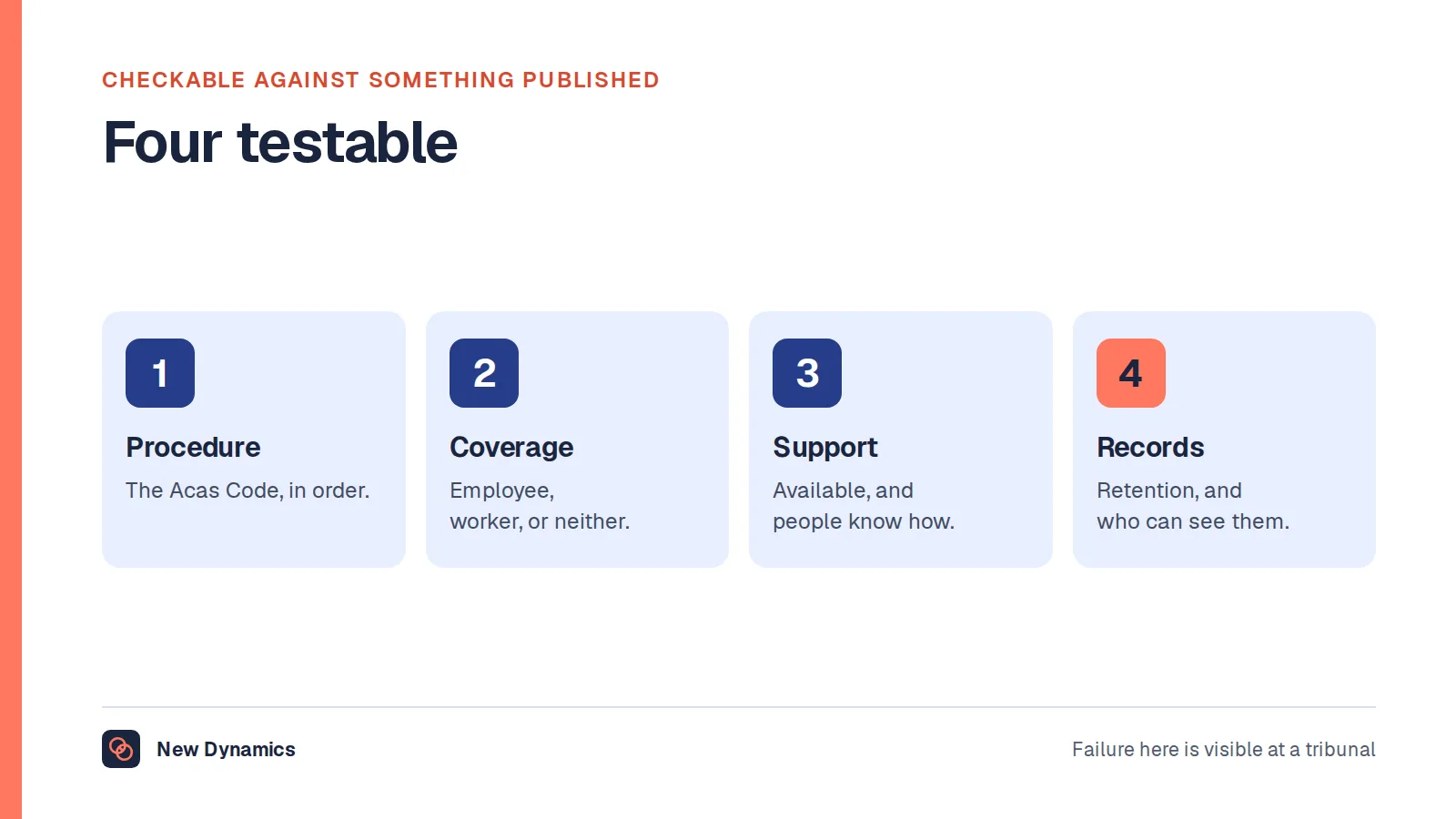
Task: Click 'Employee, worker, or neither.' description
Action: click(x=540, y=506)
